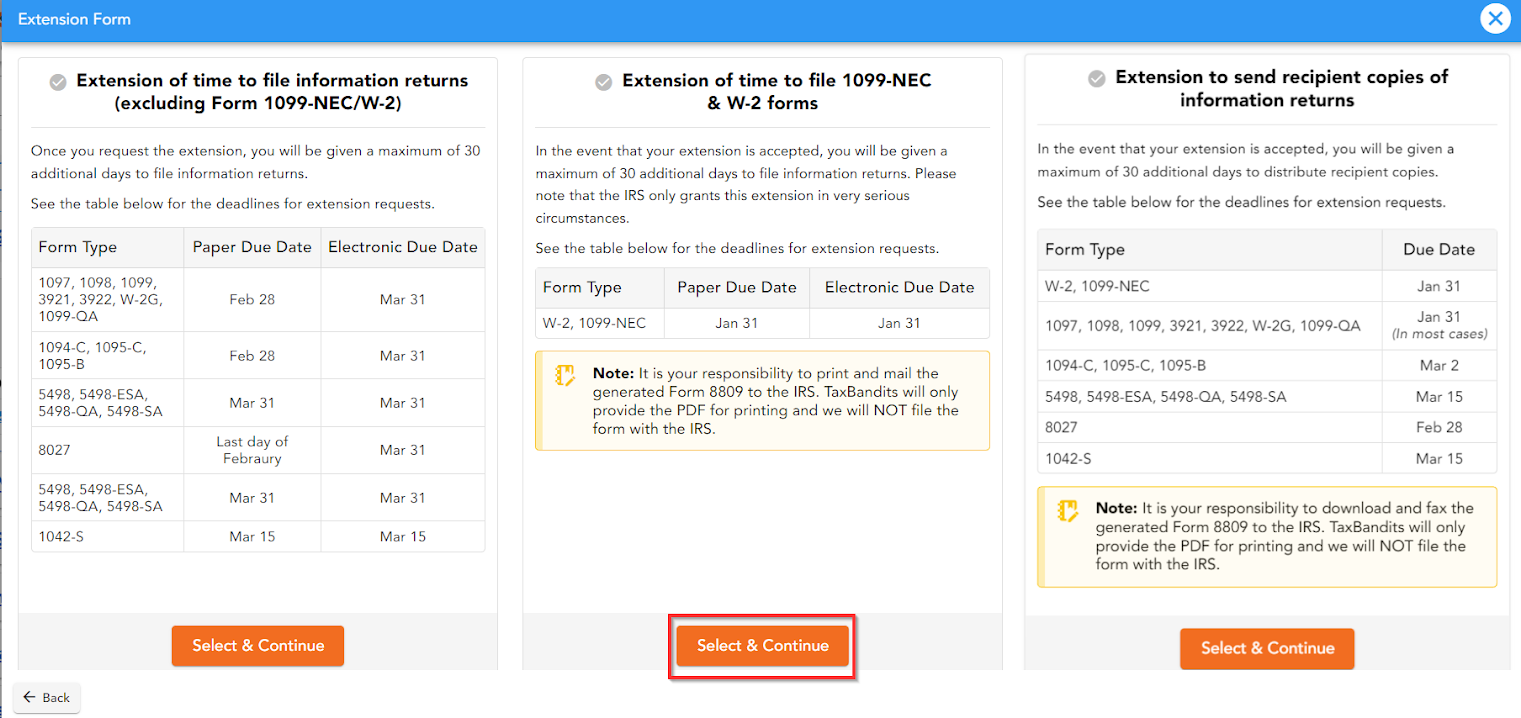Go back using the Back button
This screenshot has width=1521, height=718.
click(x=47, y=698)
